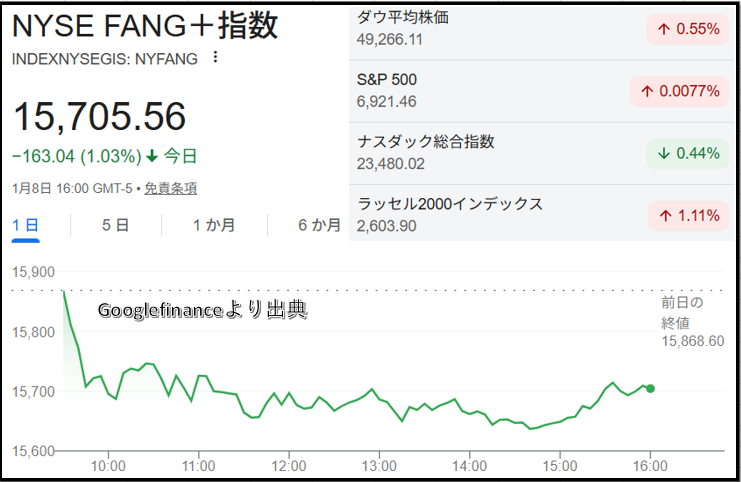Click the Dow up-arrow 0.55% badge
The height and width of the screenshot is (482, 741).
[x=688, y=29]
